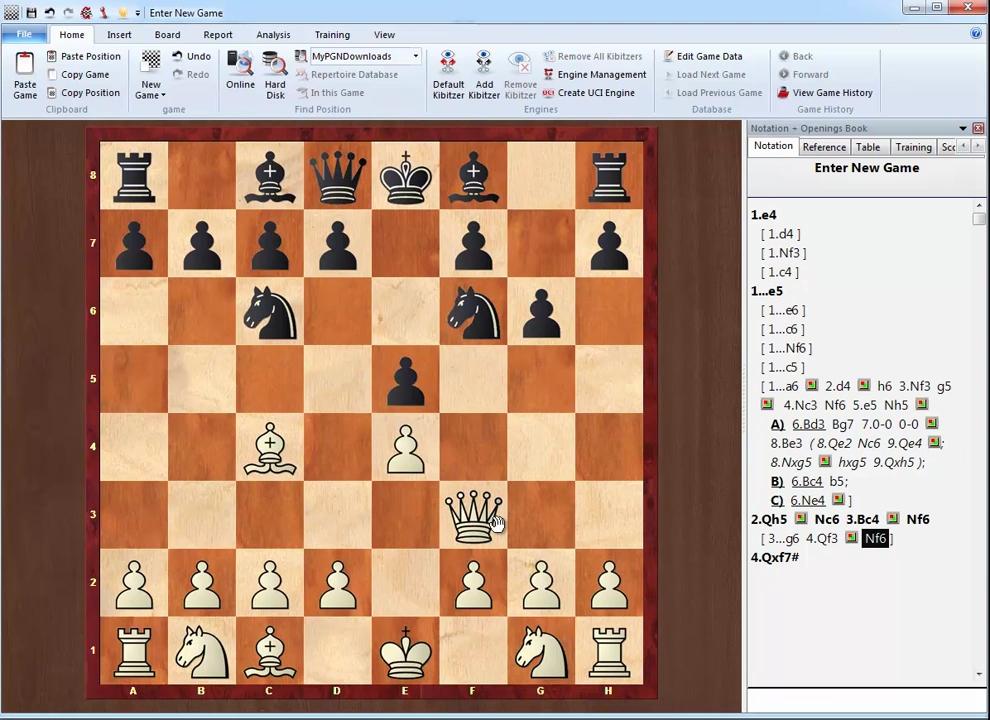This screenshot has width=990, height=720.
Task: Click the white queen on f3
Action: 472,516
